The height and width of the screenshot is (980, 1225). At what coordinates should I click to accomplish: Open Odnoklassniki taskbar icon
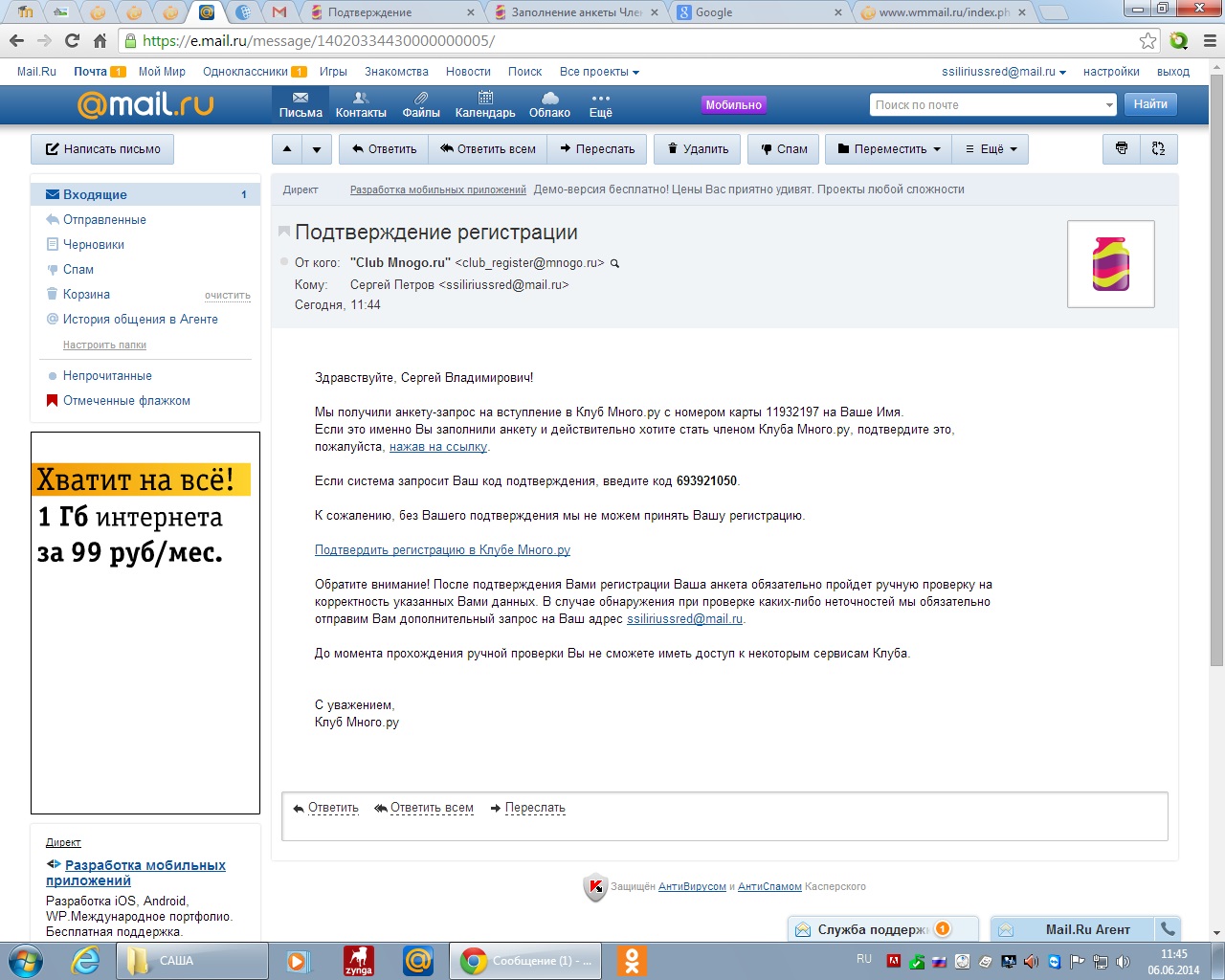(x=632, y=961)
